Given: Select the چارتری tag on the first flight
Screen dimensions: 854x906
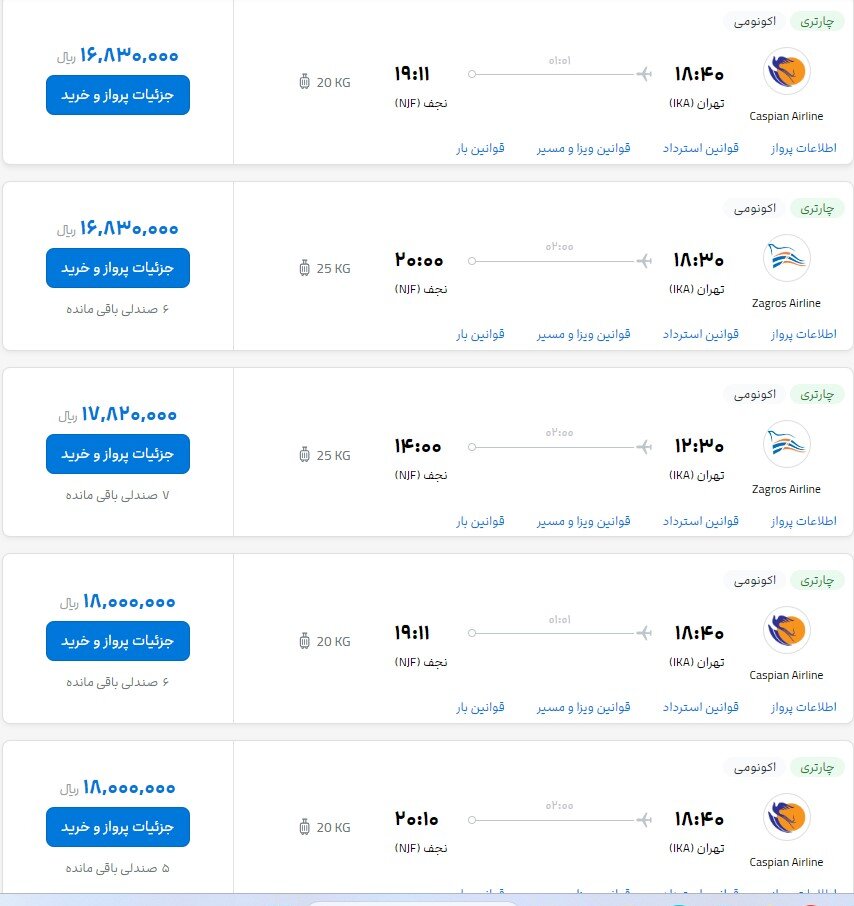Looking at the screenshot, I should point(818,20).
